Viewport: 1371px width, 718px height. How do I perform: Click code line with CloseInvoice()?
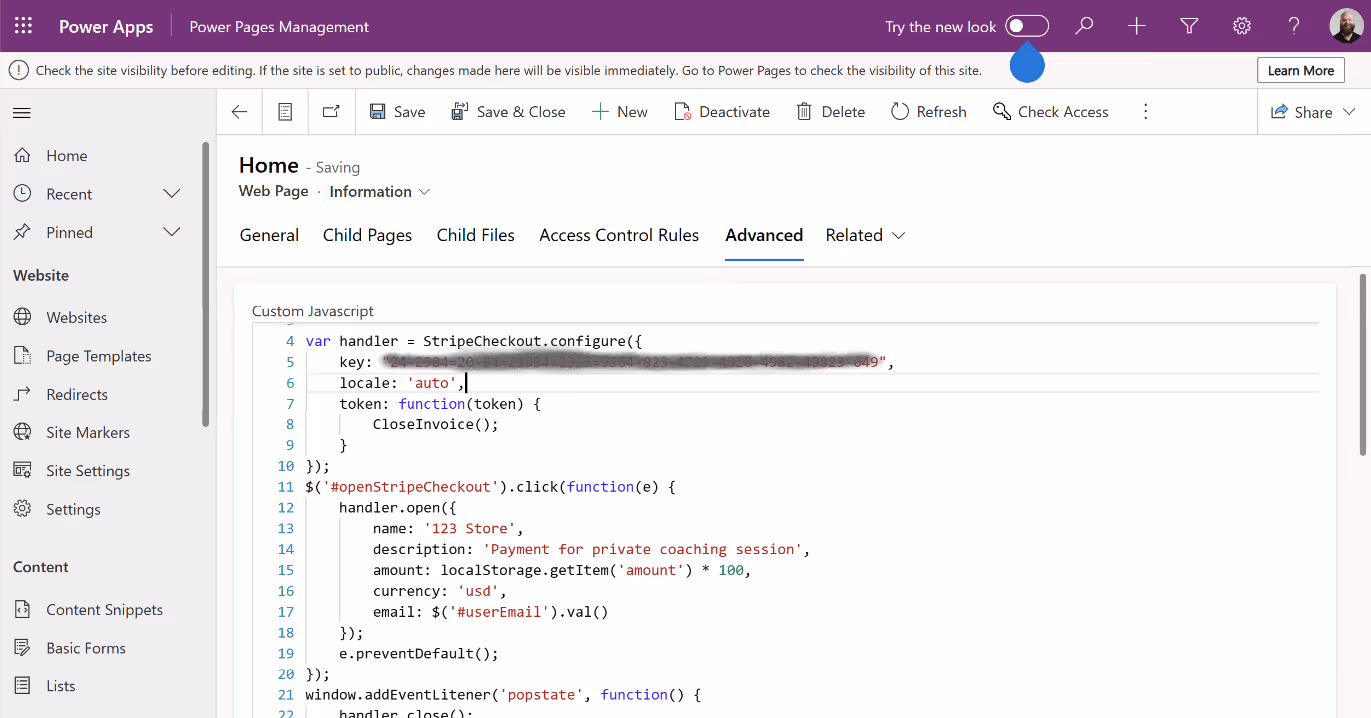click(x=435, y=424)
